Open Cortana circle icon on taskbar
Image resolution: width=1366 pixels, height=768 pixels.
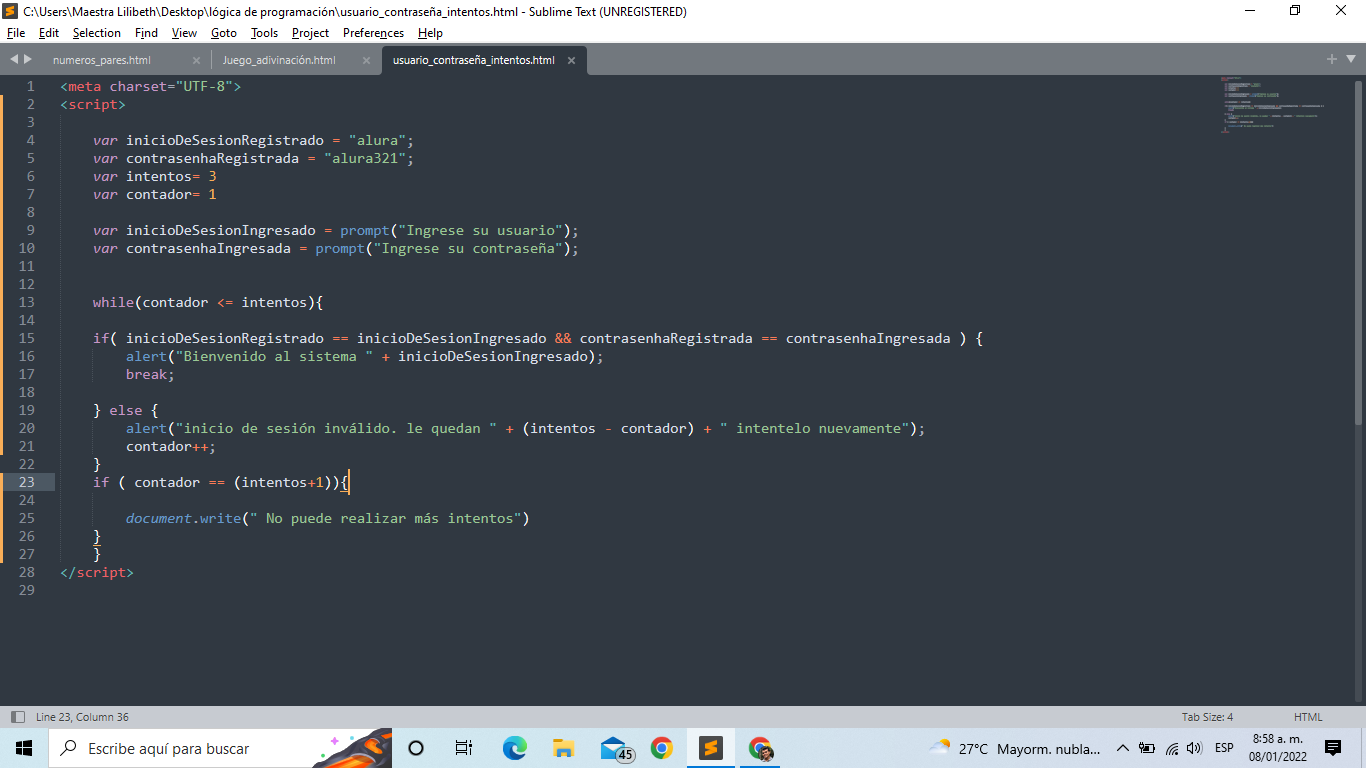pyautogui.click(x=417, y=748)
